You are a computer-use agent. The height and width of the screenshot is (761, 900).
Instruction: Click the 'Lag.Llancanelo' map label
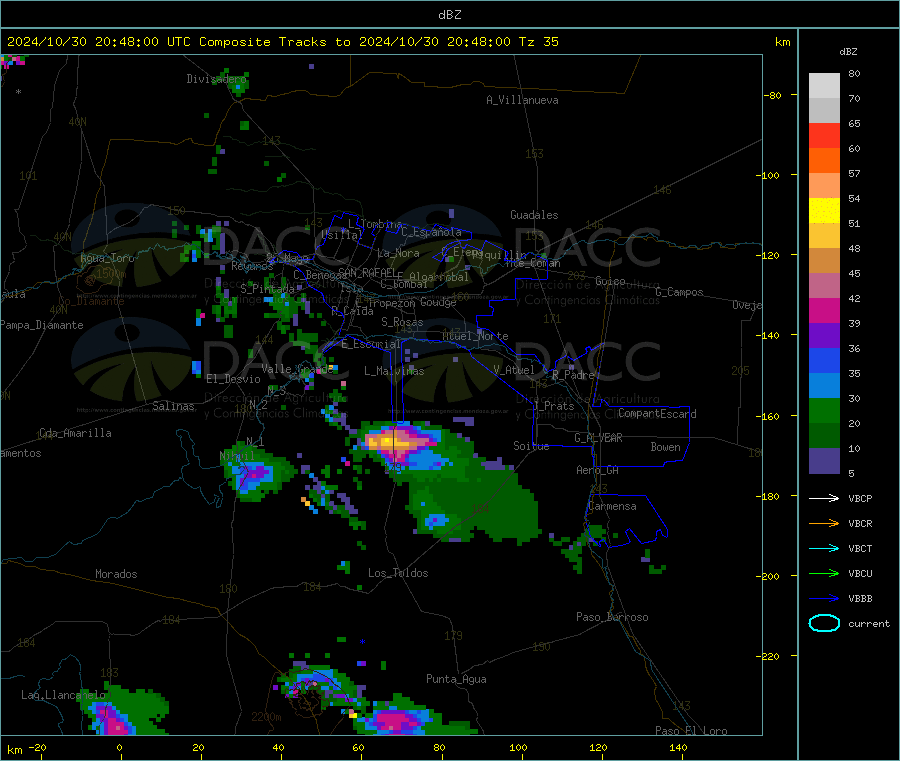pos(63,695)
